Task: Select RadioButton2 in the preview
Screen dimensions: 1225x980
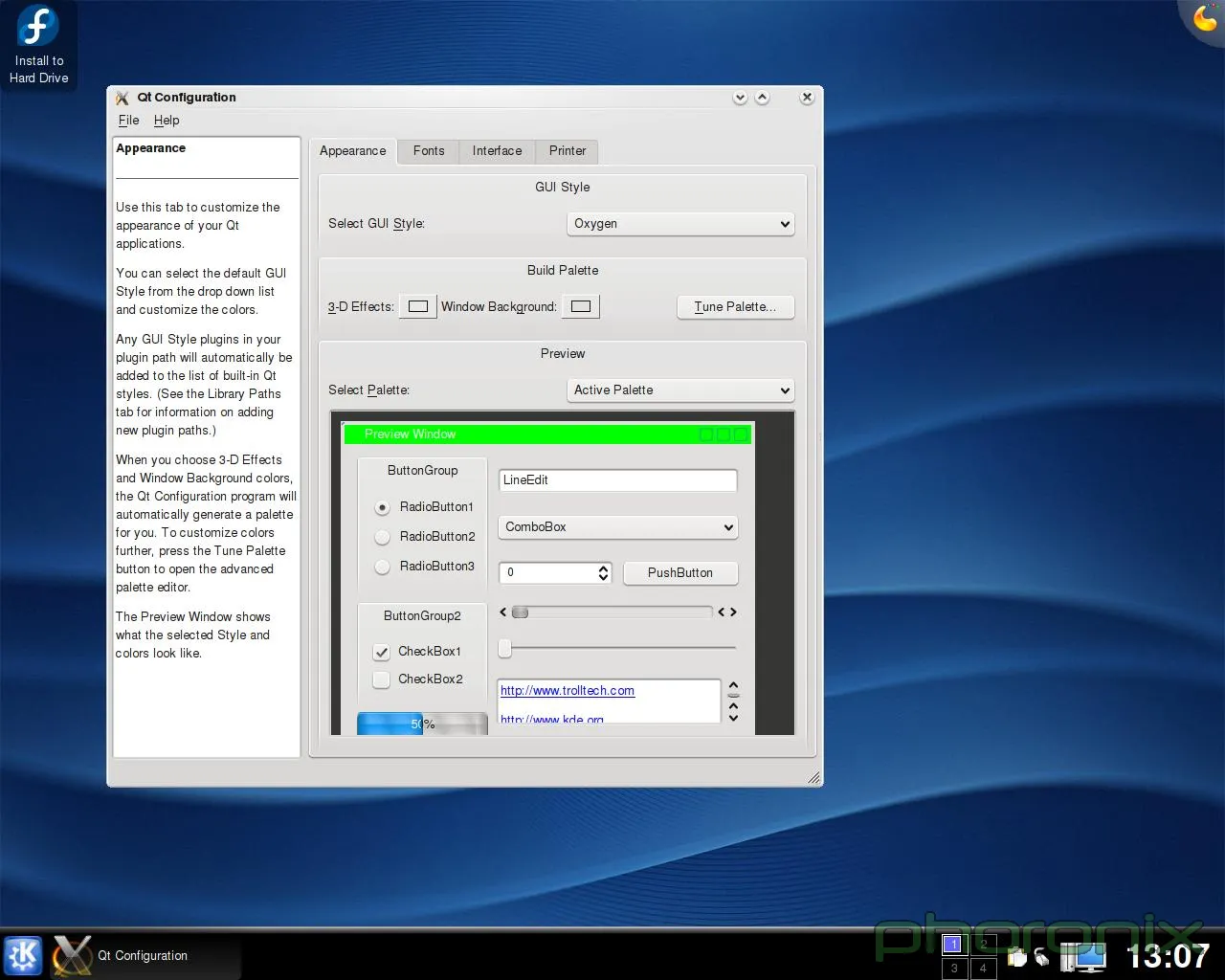Action: tap(383, 537)
